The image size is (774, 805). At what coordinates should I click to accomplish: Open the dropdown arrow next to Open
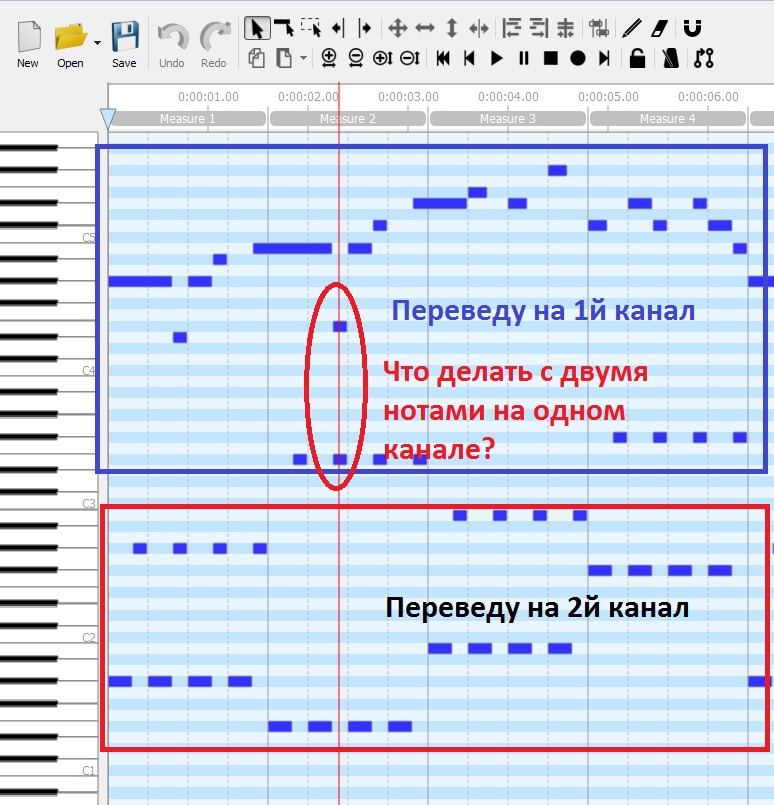pos(97,43)
